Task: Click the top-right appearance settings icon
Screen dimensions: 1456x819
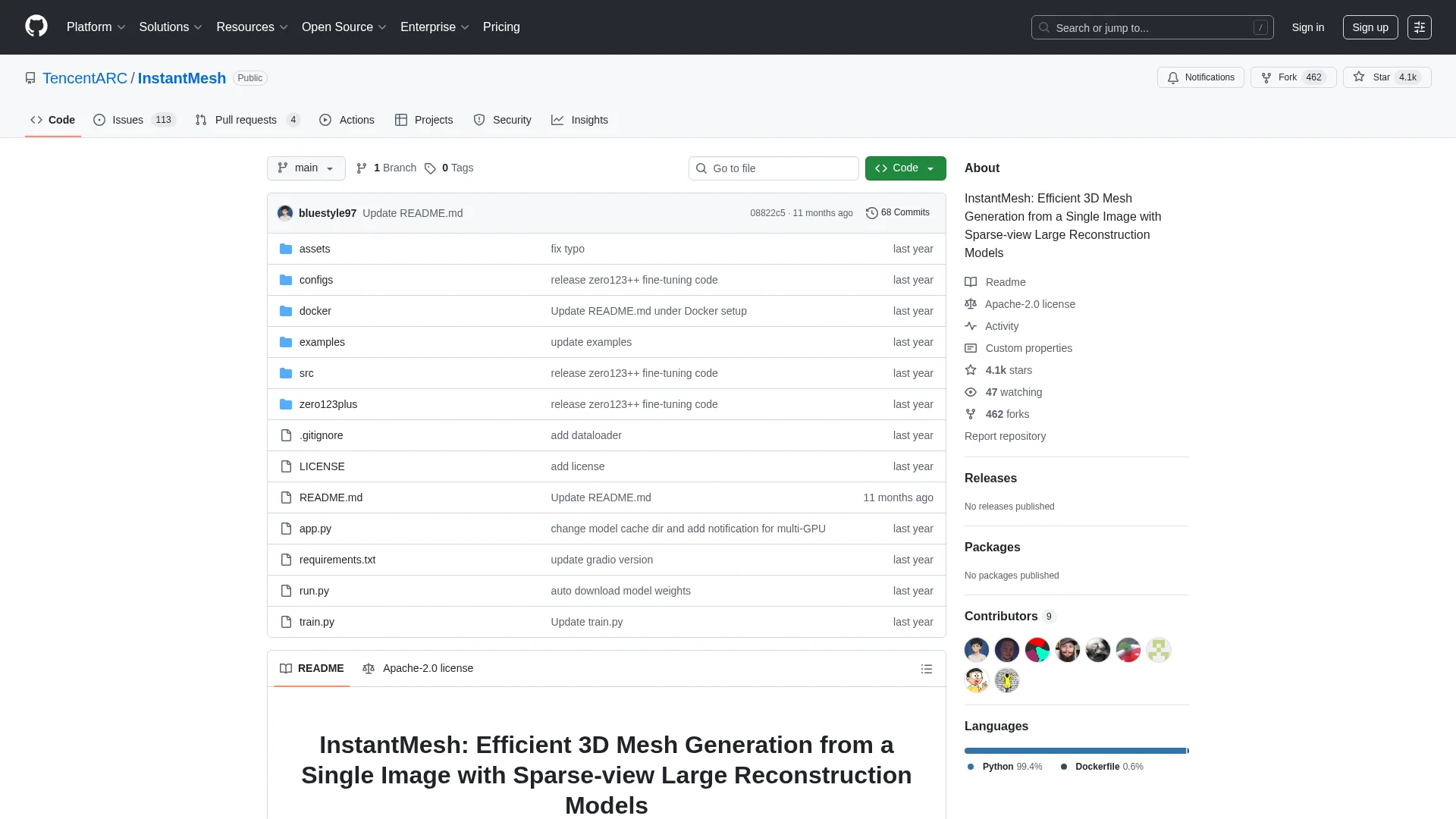Action: 1419,27
